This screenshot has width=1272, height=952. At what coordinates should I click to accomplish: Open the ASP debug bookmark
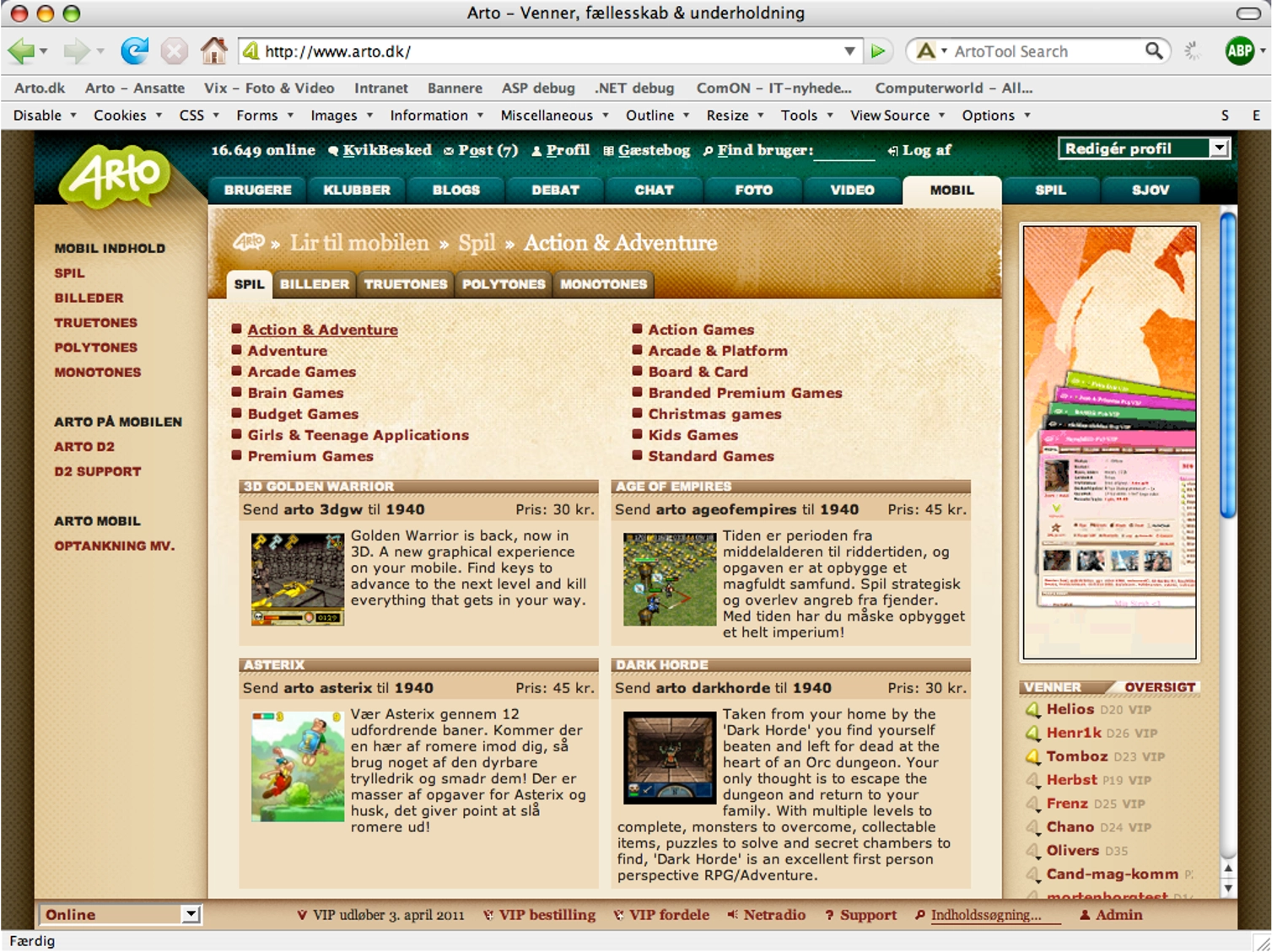pos(538,88)
